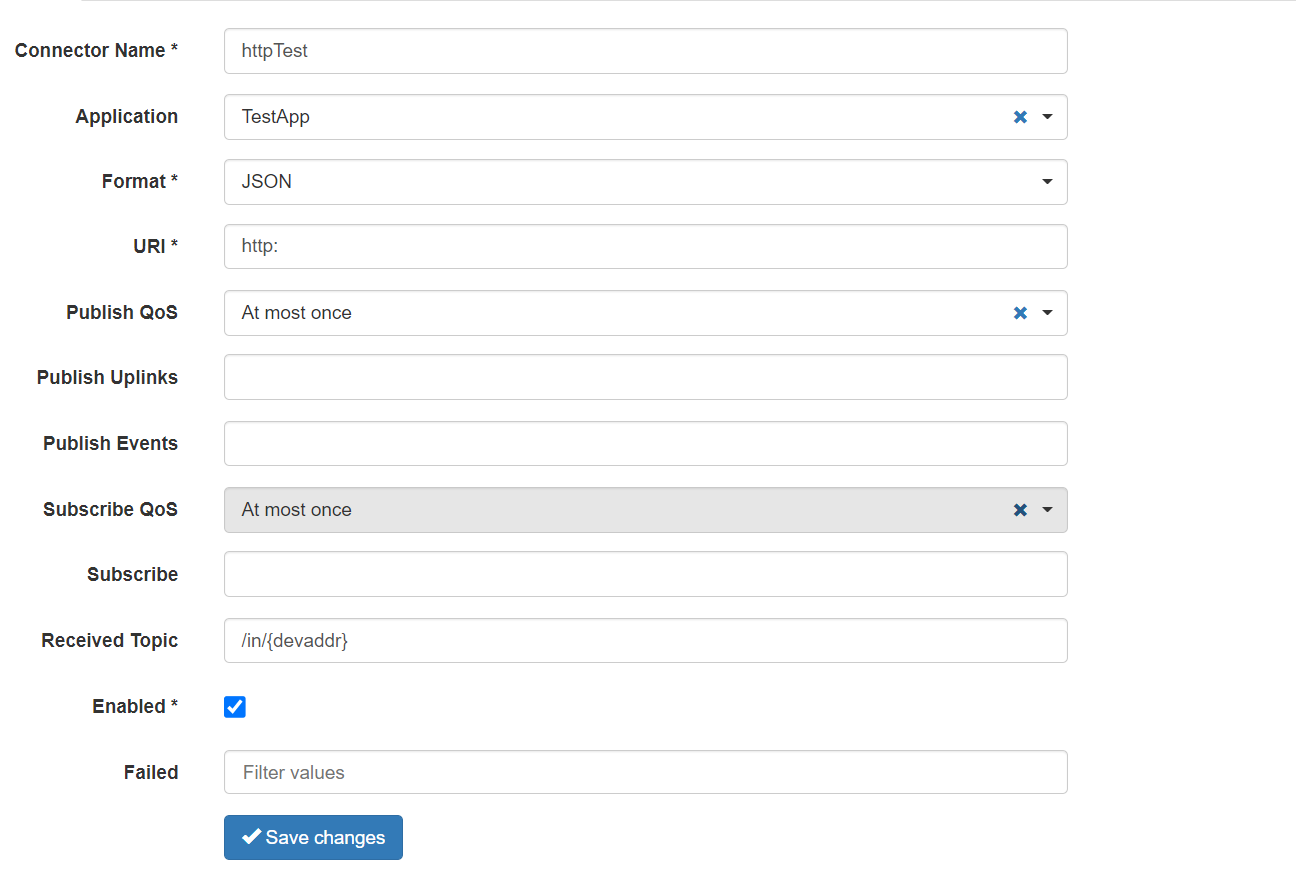Click the Received Topic field
The width and height of the screenshot is (1296, 871).
pos(645,640)
